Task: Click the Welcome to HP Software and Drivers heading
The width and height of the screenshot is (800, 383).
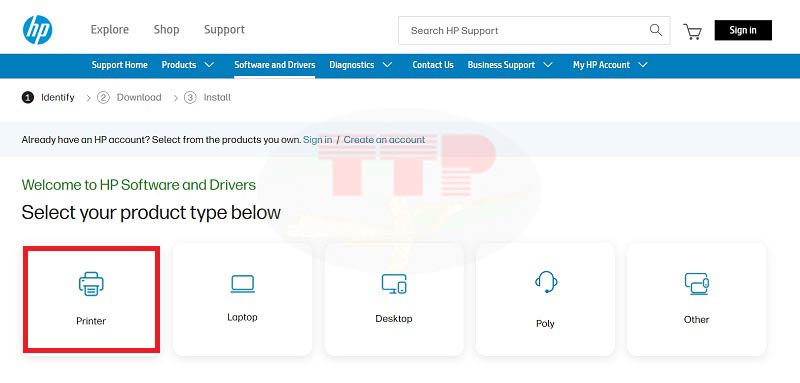Action: coord(139,185)
